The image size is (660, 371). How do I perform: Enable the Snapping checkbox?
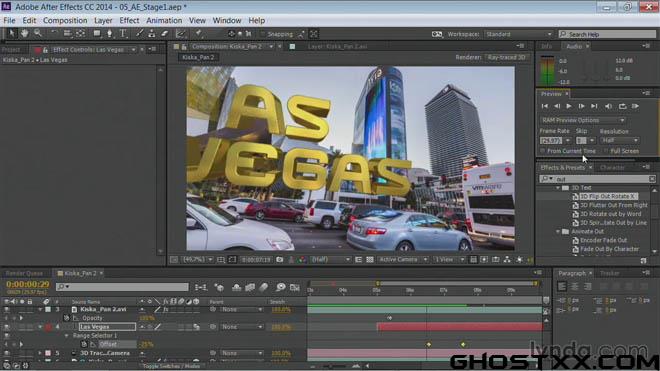pyautogui.click(x=263, y=34)
